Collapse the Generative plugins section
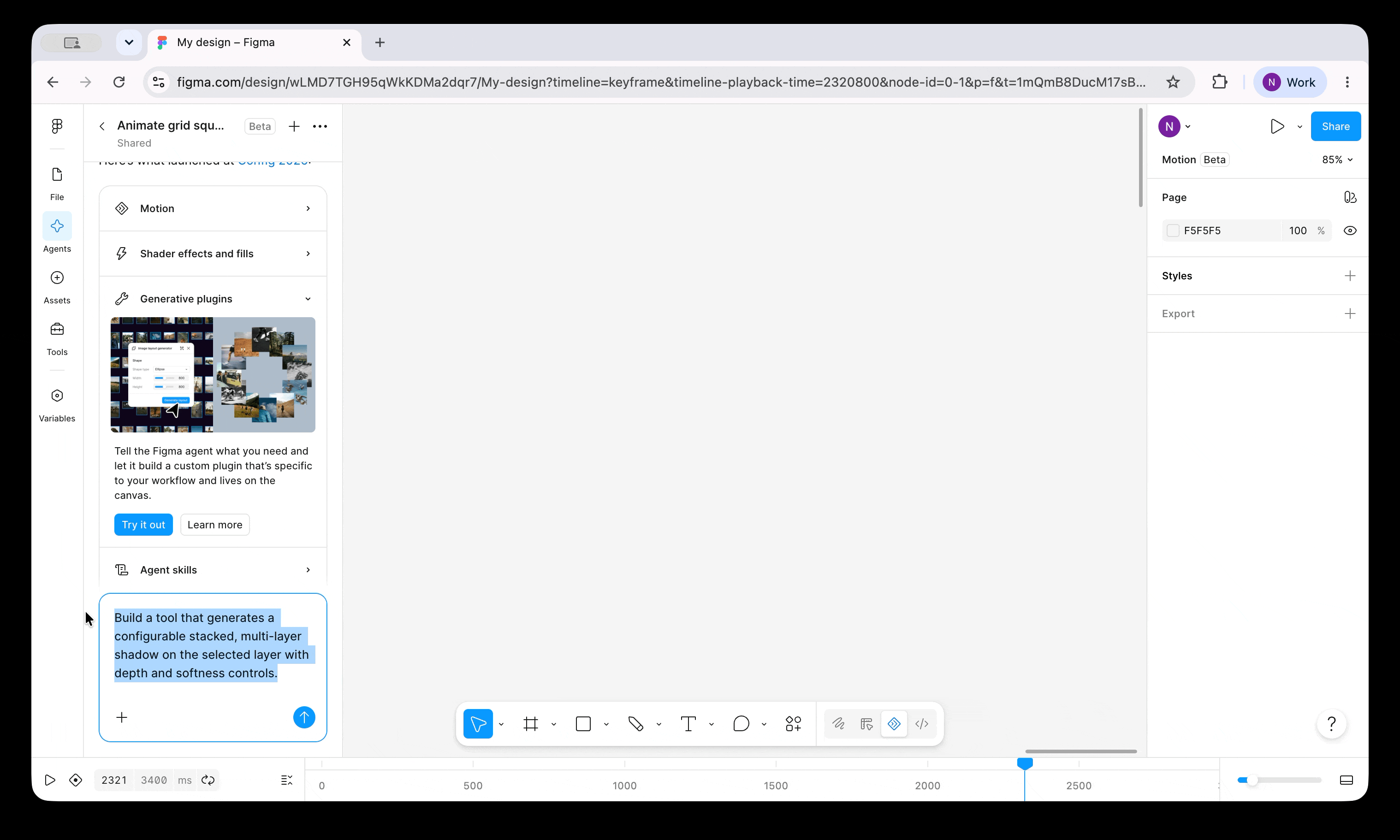This screenshot has height=840, width=1400. [213, 299]
